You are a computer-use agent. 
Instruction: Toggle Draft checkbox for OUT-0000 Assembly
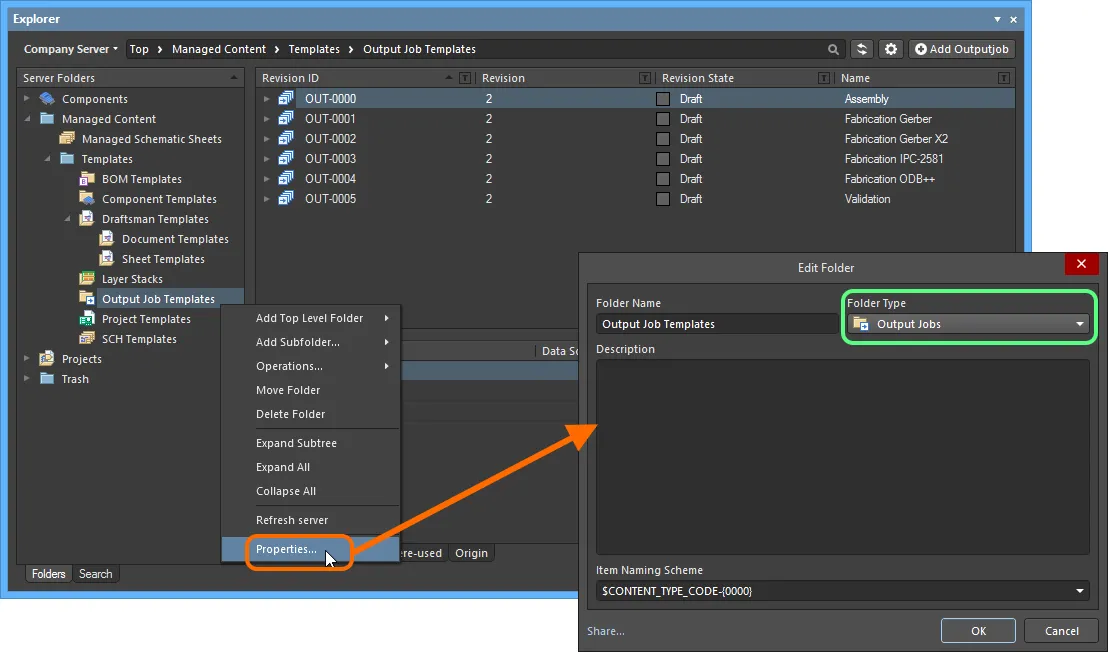pyautogui.click(x=663, y=99)
